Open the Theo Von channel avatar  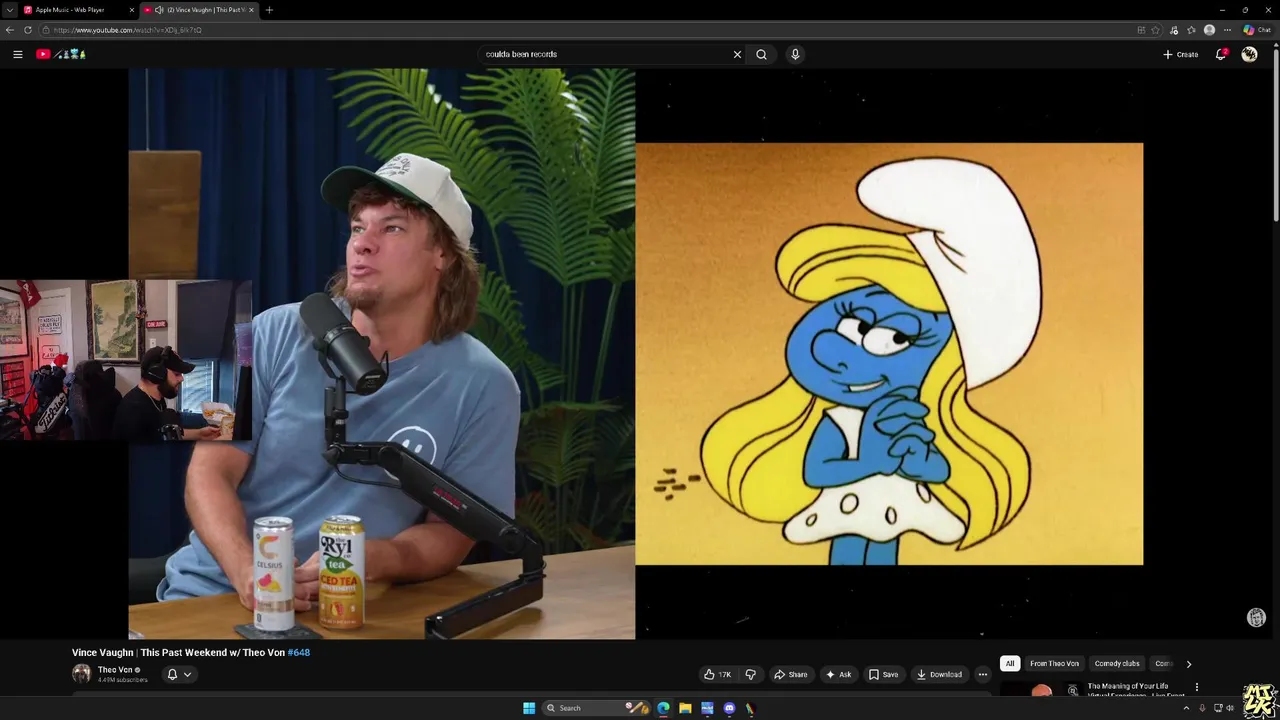coord(81,673)
